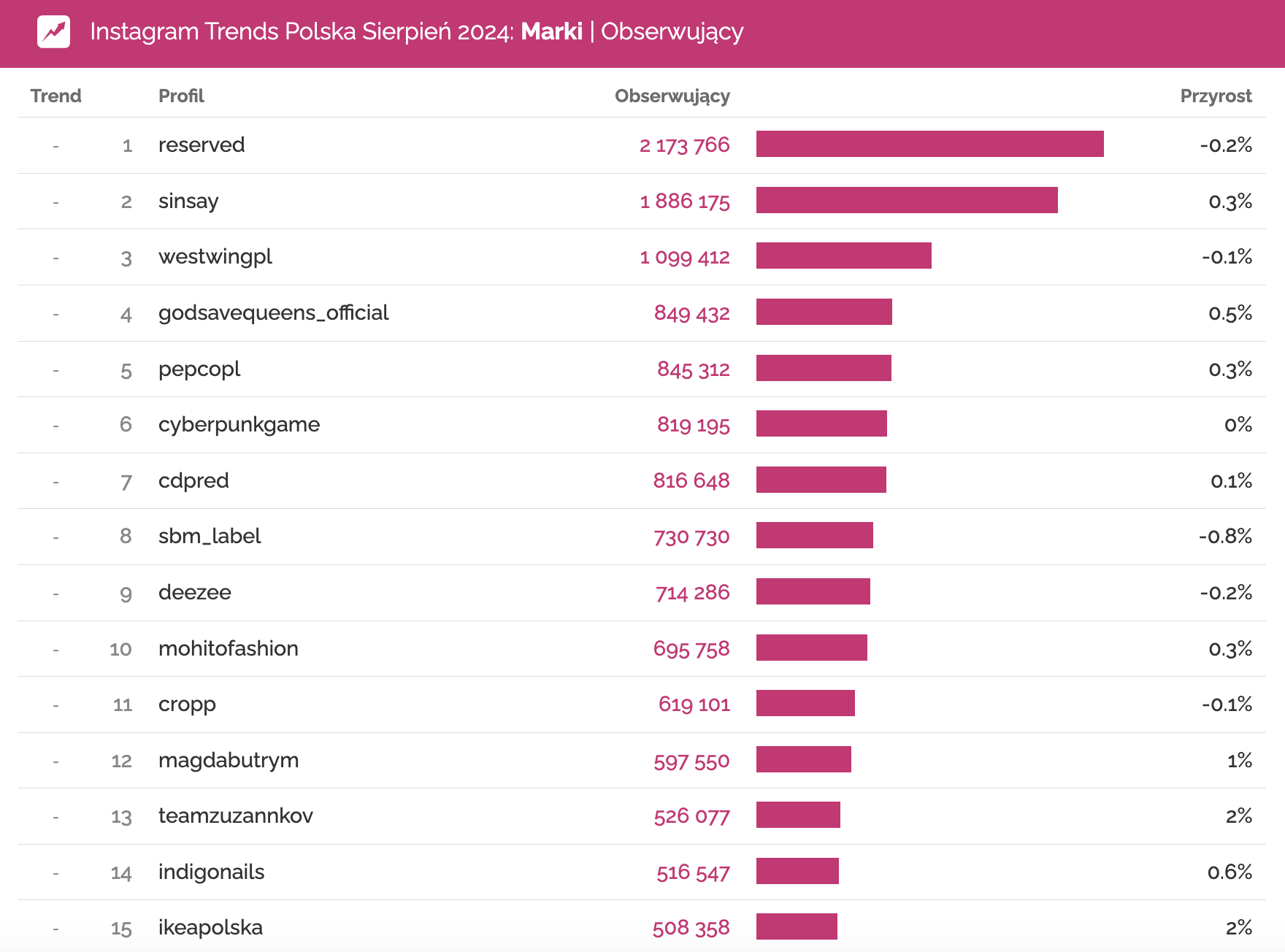Click the Marki title text in header

tap(551, 32)
